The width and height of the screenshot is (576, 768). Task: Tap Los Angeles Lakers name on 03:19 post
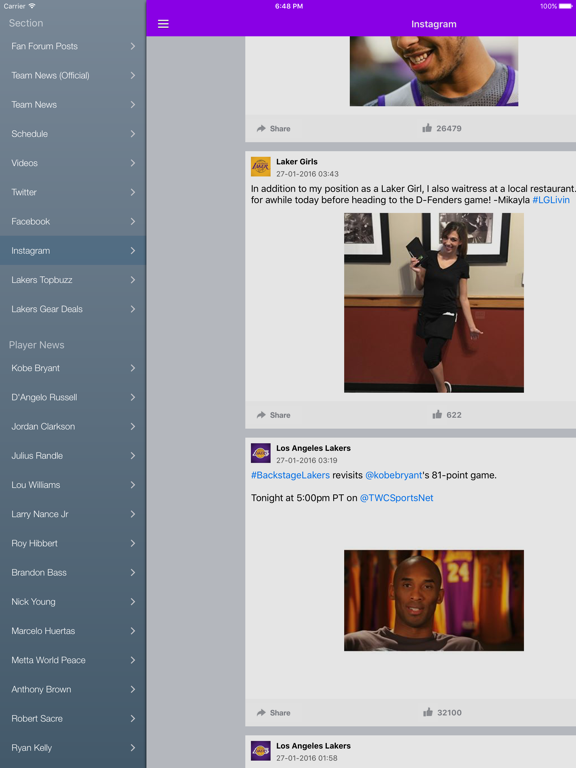tap(313, 448)
